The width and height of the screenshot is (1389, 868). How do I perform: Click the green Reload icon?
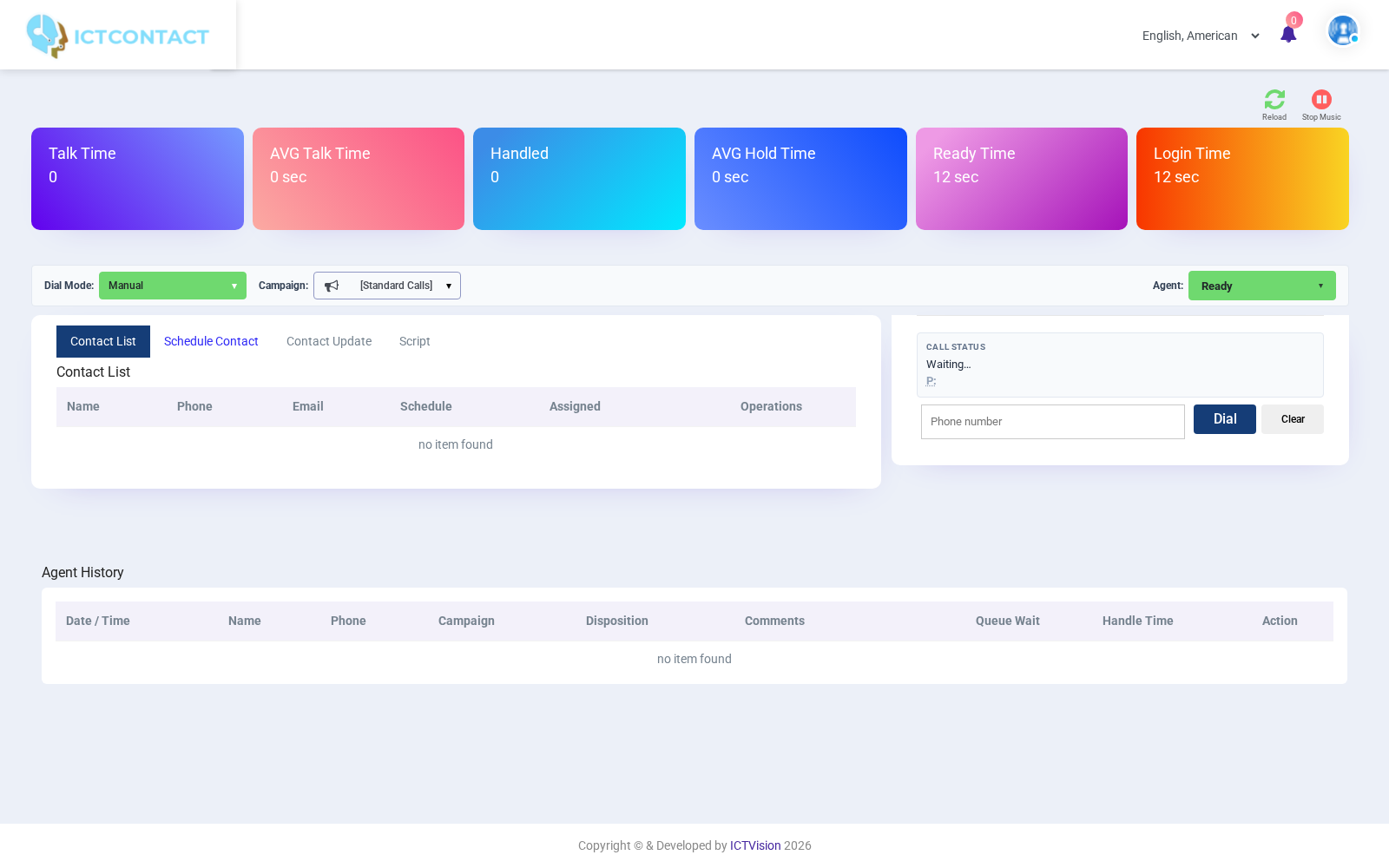click(1274, 99)
